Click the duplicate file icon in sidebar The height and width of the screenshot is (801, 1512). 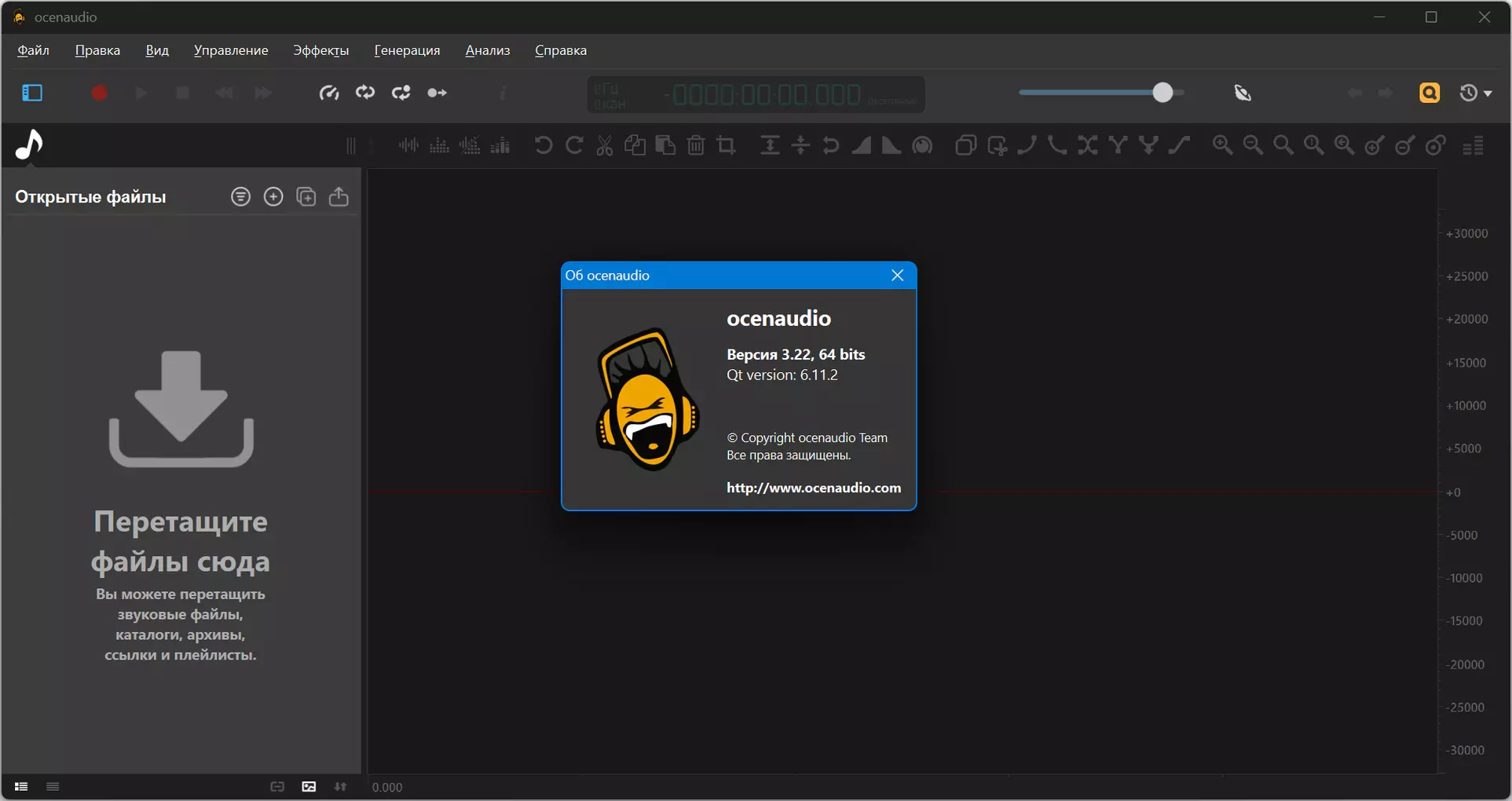tap(306, 196)
